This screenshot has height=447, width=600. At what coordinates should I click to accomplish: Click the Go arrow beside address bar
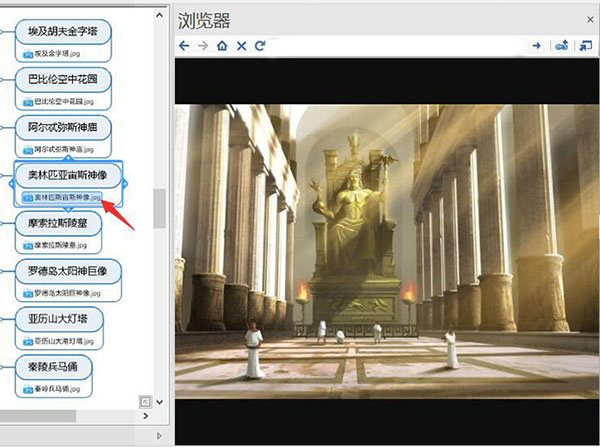(537, 46)
